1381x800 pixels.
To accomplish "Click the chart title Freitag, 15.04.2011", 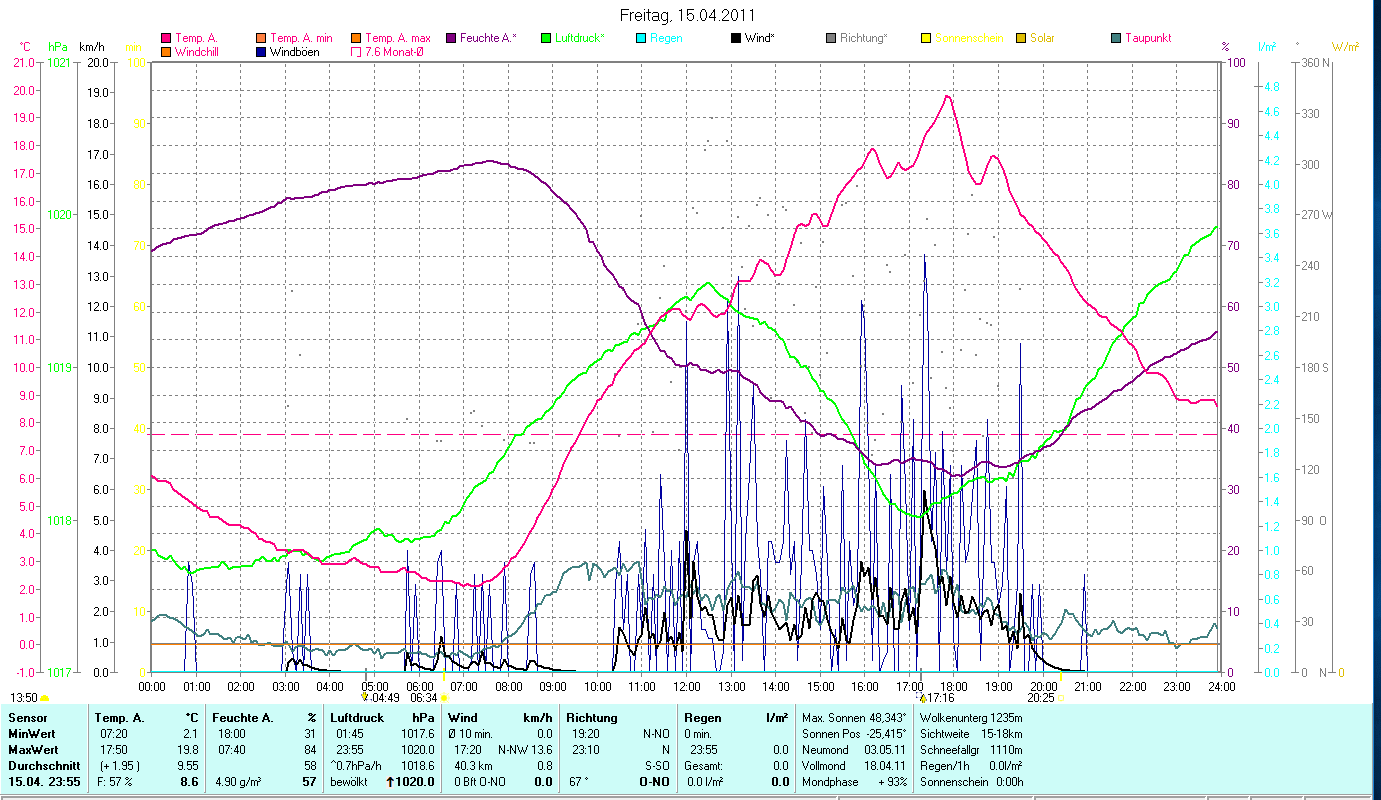I will click(x=688, y=15).
